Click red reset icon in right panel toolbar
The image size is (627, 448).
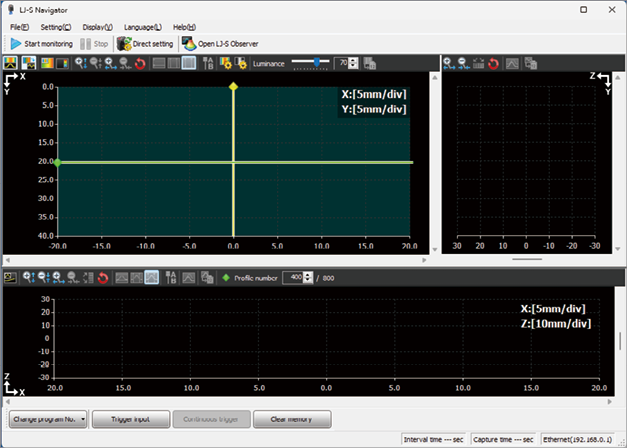click(x=493, y=63)
